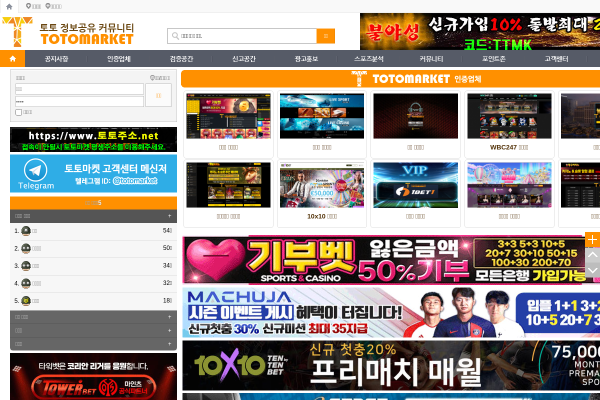600x400 pixels.
Task: Click the rank 2 member avatar
Action: tap(26, 248)
